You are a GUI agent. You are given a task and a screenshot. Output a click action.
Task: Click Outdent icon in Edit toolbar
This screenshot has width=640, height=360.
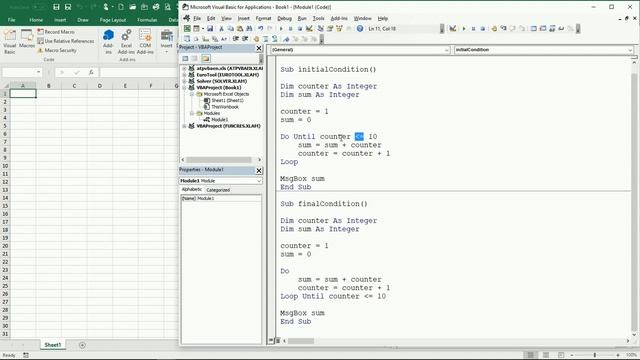tap(245, 39)
